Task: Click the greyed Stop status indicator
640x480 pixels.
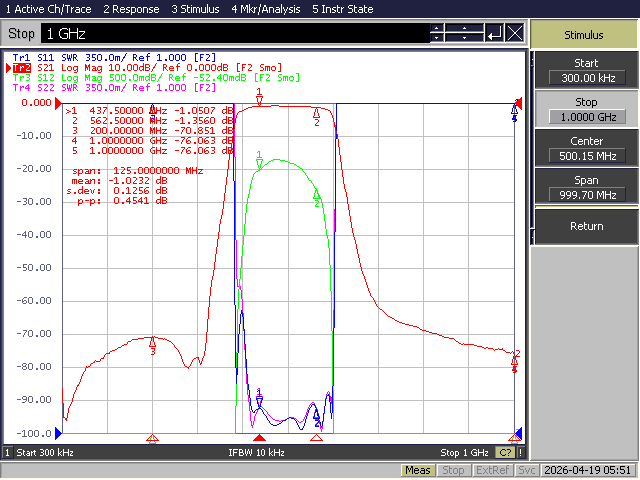Action: [453, 471]
